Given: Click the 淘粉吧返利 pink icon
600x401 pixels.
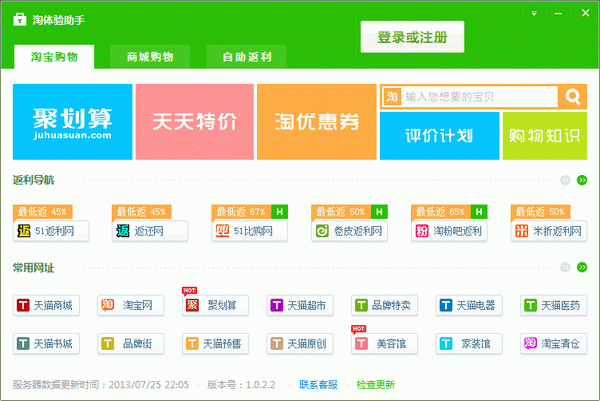Looking at the screenshot, I should [422, 231].
